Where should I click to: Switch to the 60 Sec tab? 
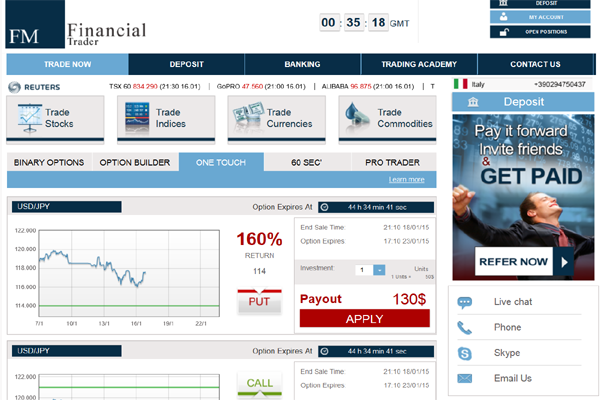(307, 162)
